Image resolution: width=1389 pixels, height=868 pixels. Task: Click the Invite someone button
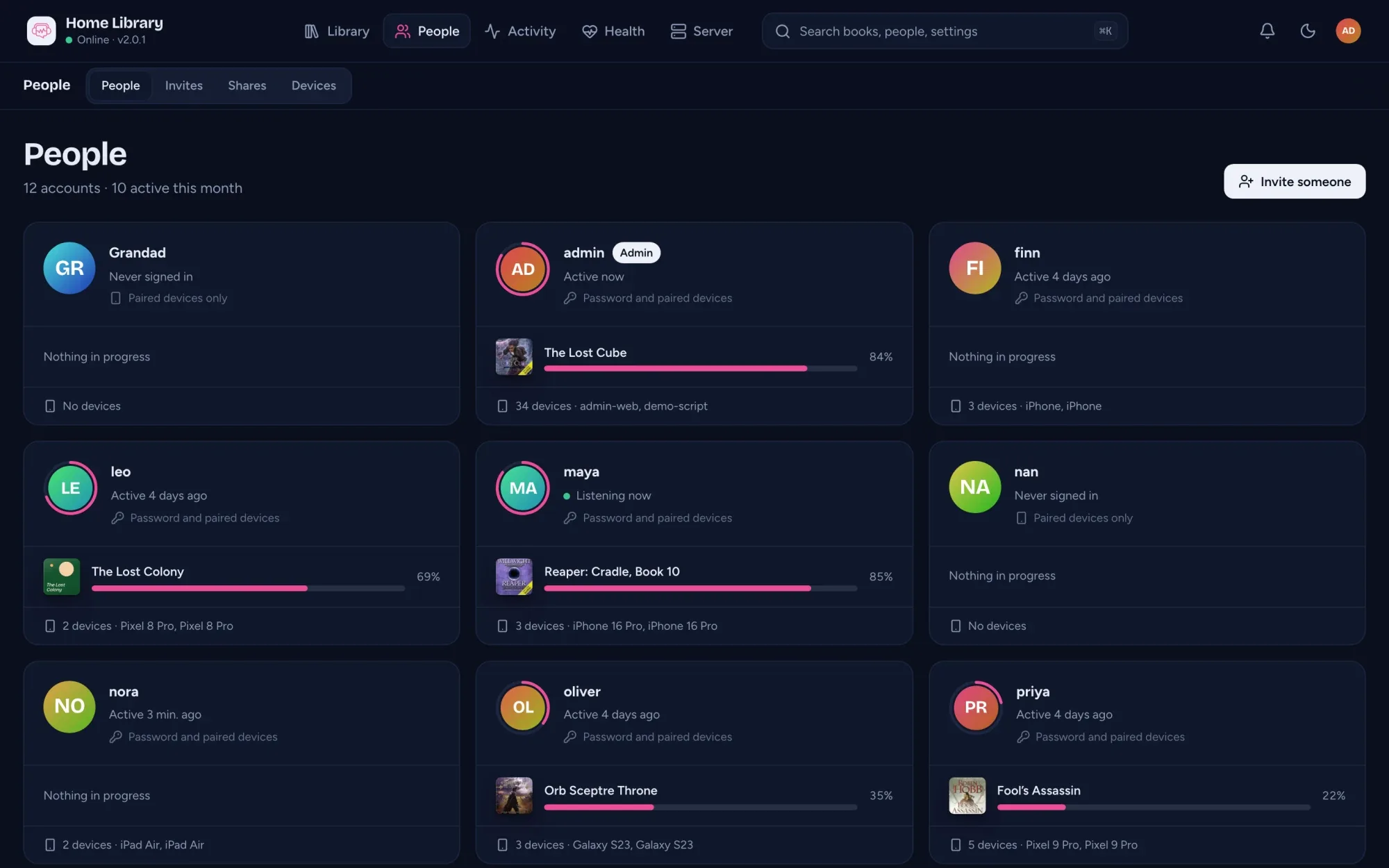pyautogui.click(x=1294, y=181)
